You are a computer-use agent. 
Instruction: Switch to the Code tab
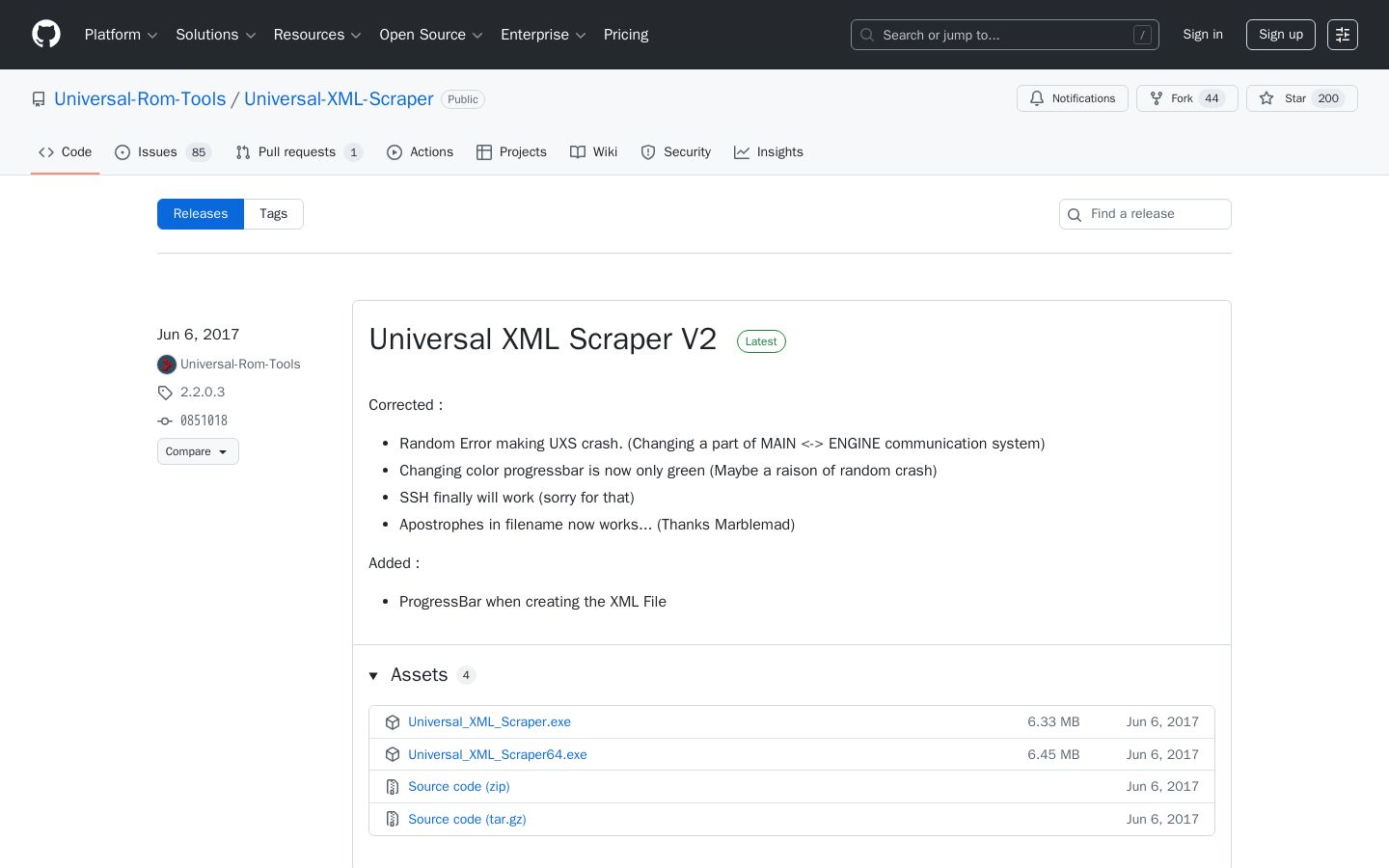point(66,152)
